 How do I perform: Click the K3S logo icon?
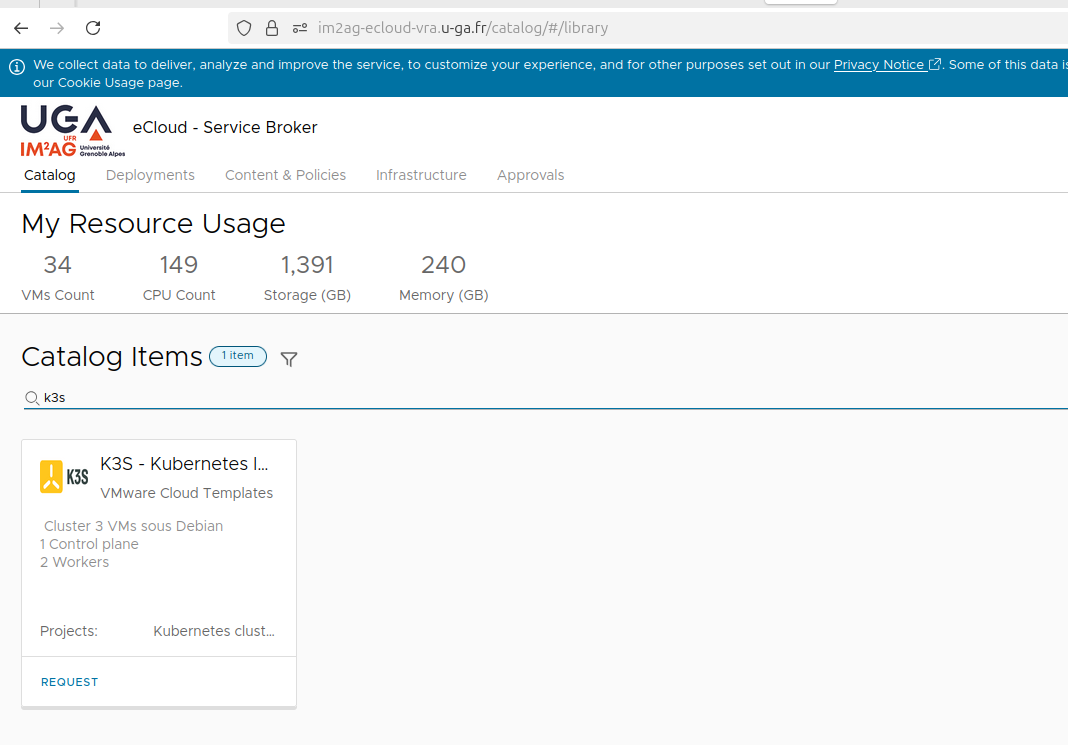(x=64, y=477)
